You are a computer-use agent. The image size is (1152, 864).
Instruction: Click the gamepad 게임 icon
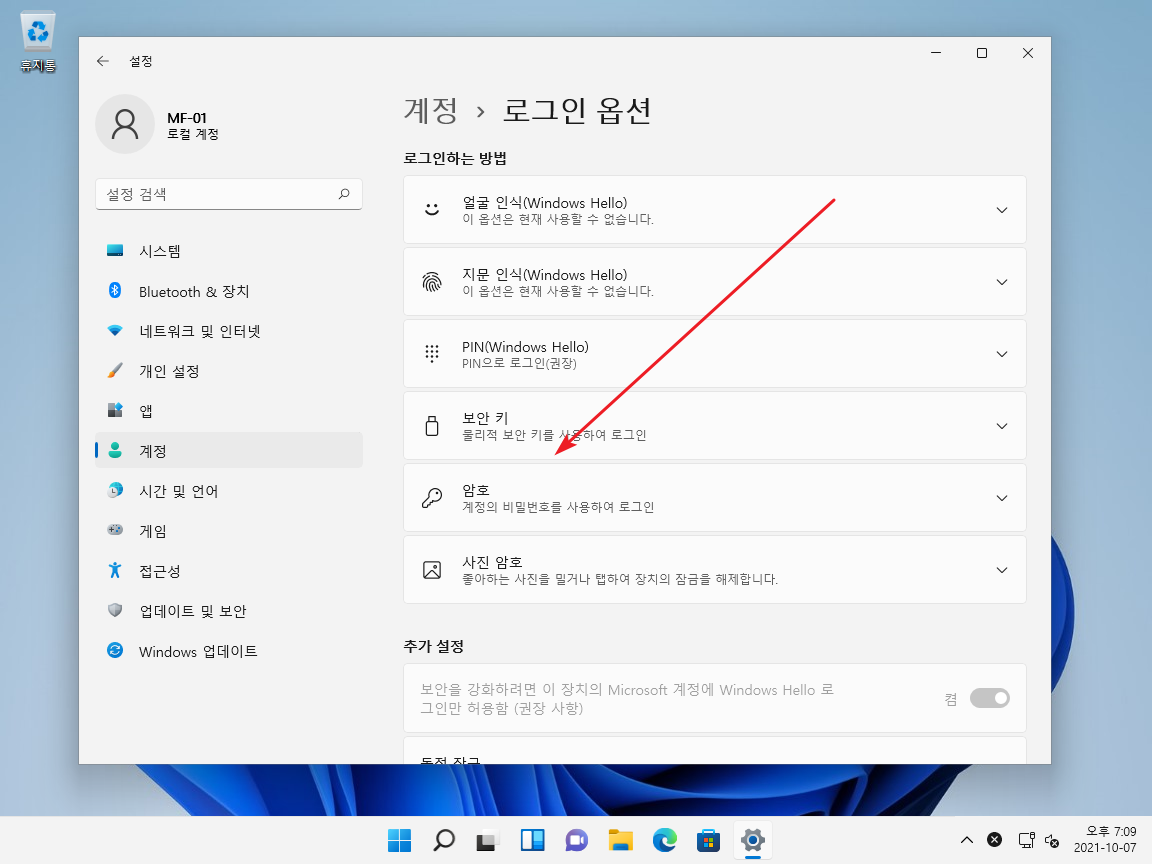tap(115, 530)
